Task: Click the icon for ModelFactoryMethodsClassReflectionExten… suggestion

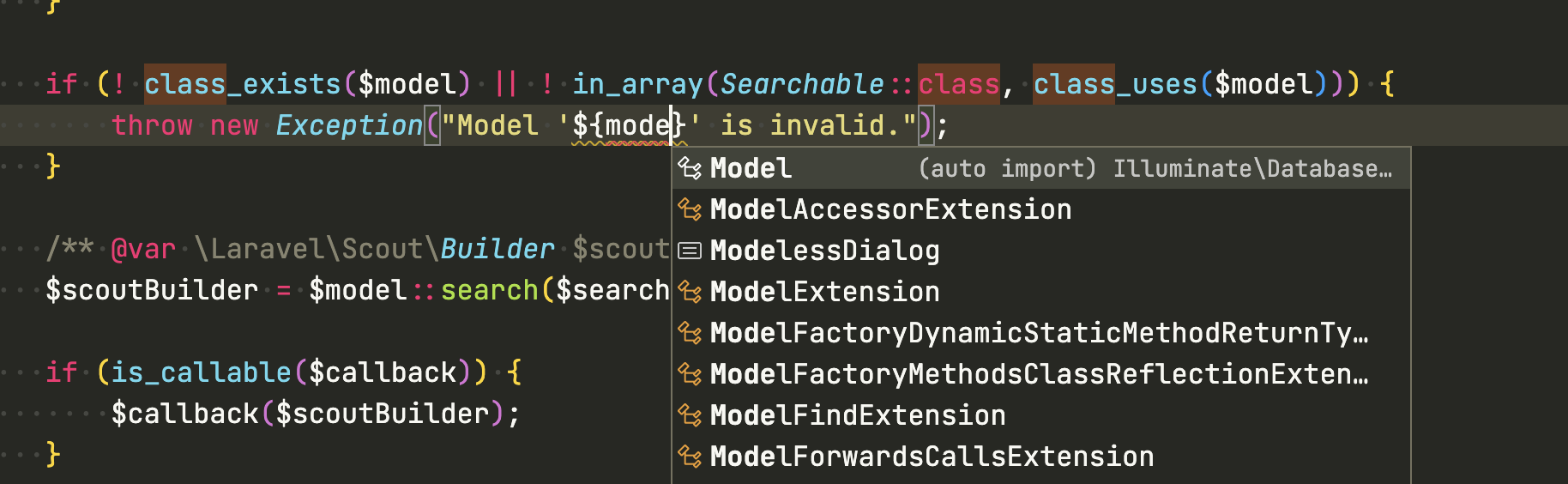Action: coord(690,374)
